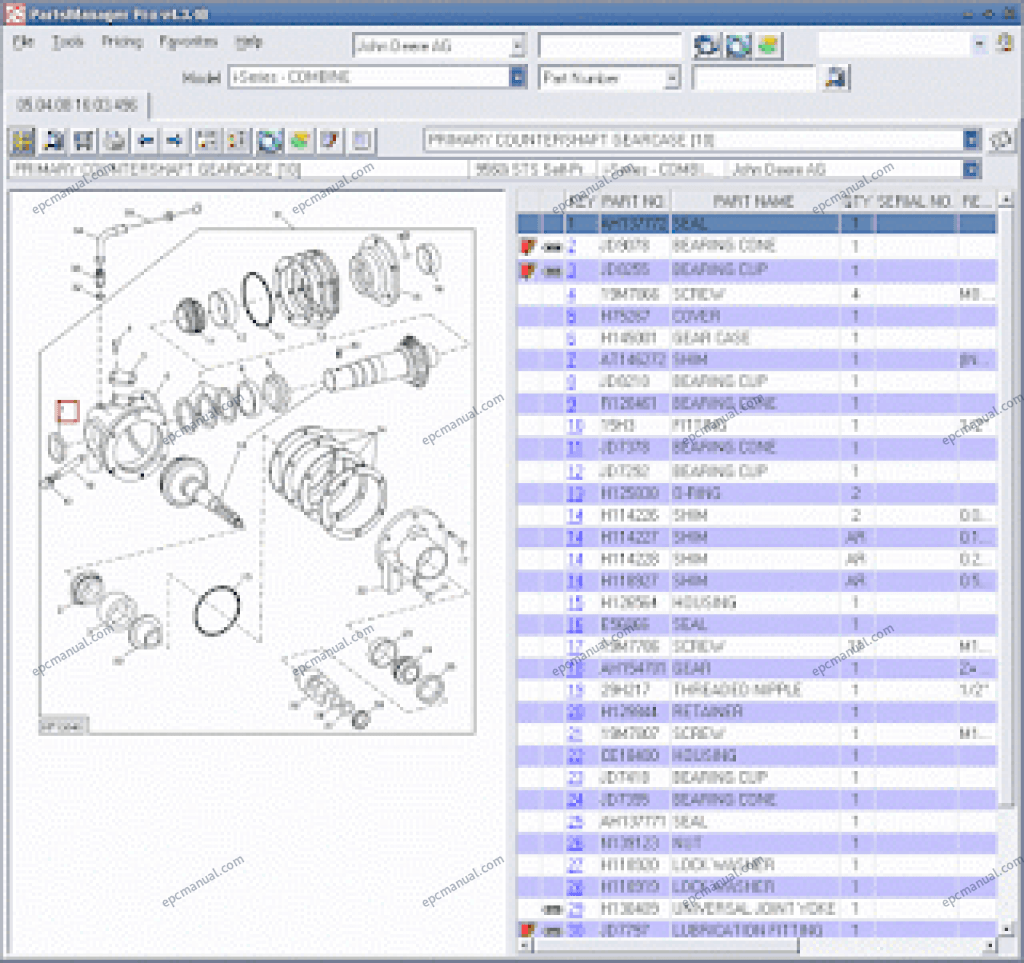Click key link 26 for the NUT row
Viewport: 1024px width, 963px height.
pyautogui.click(x=575, y=844)
